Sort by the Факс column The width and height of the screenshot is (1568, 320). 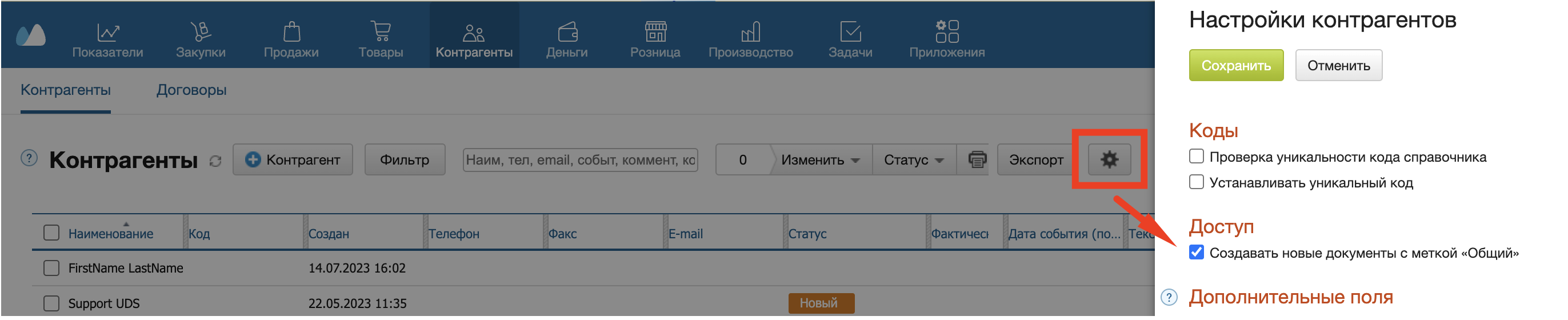562,234
